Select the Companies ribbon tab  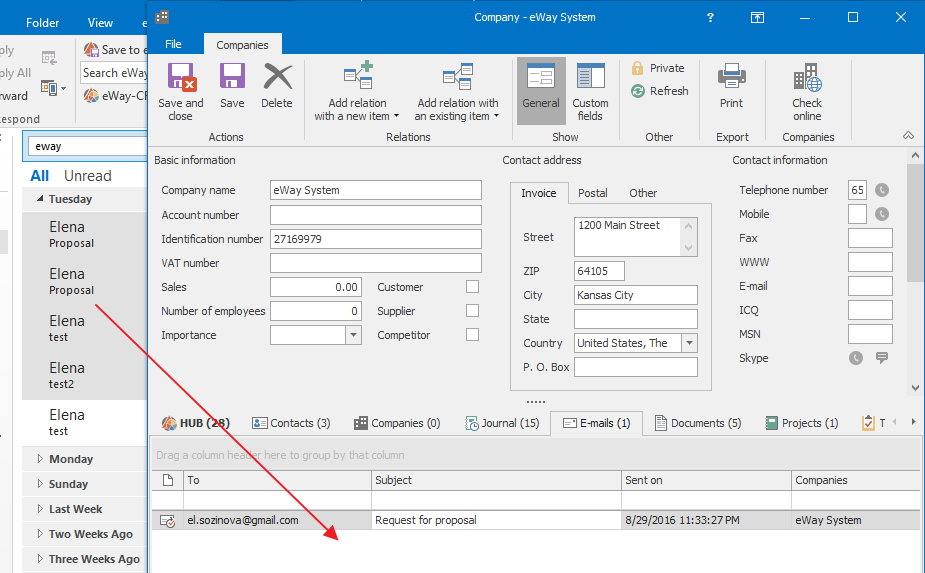tap(242, 45)
